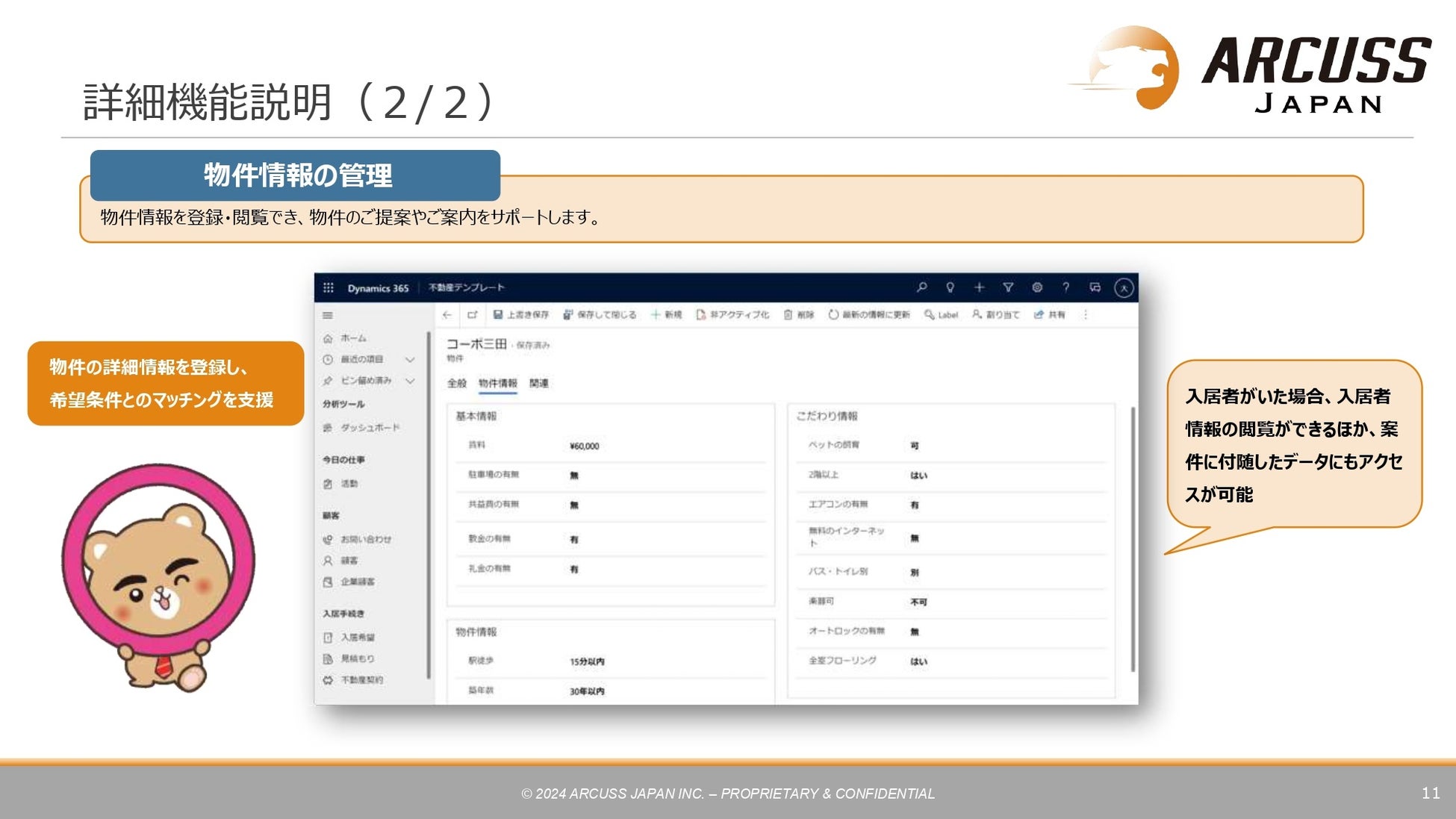The height and width of the screenshot is (819, 1456).
Task: Switch to the 全般 tab
Action: point(456,384)
